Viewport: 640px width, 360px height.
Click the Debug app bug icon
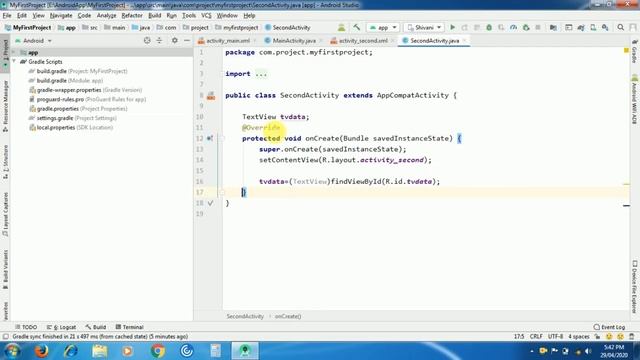pos(489,27)
